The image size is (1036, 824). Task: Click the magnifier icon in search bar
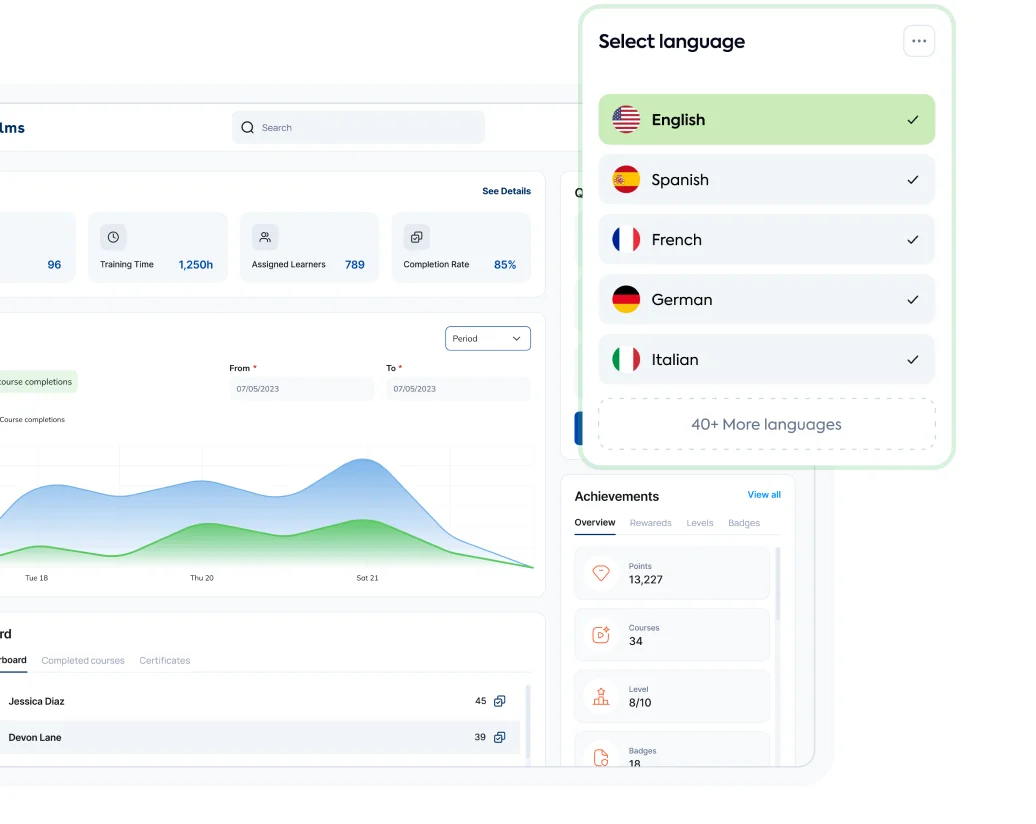click(248, 128)
